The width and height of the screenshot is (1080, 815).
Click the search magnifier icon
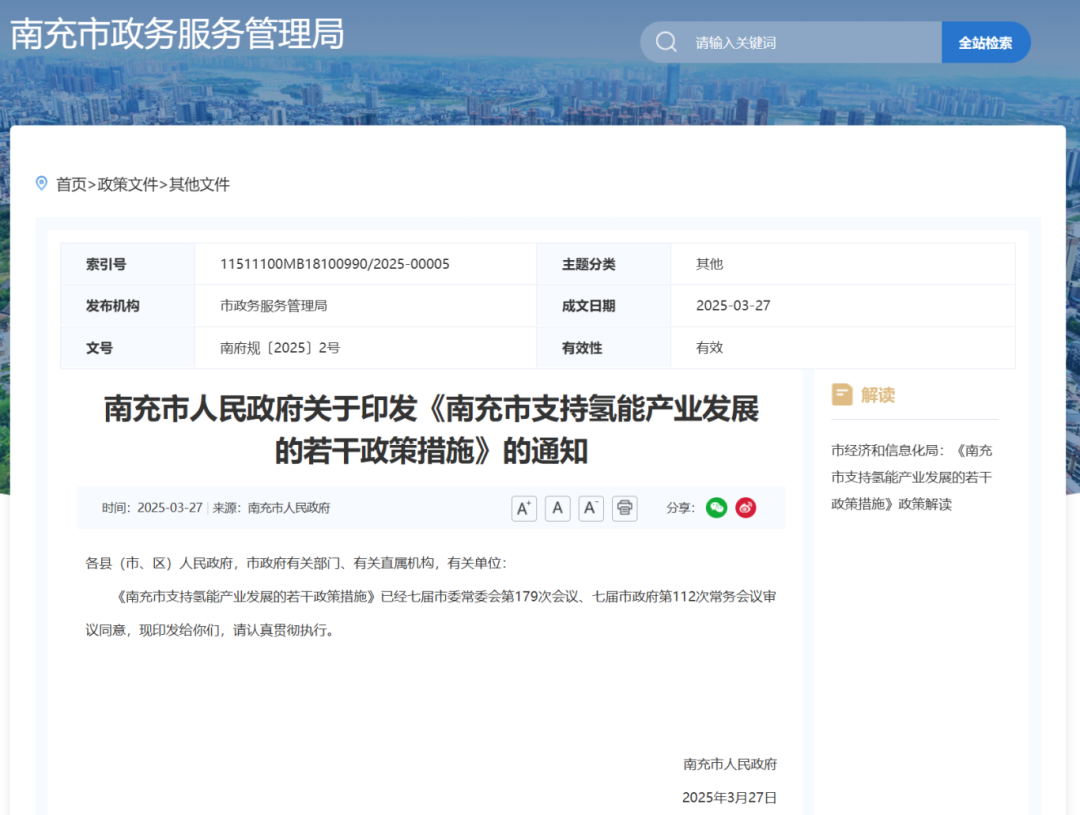coord(666,41)
